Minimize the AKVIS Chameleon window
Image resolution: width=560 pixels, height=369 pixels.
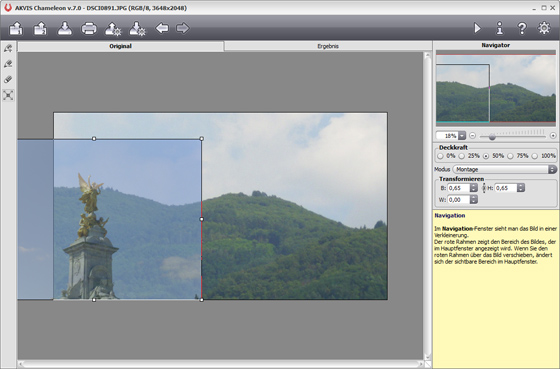coord(534,8)
